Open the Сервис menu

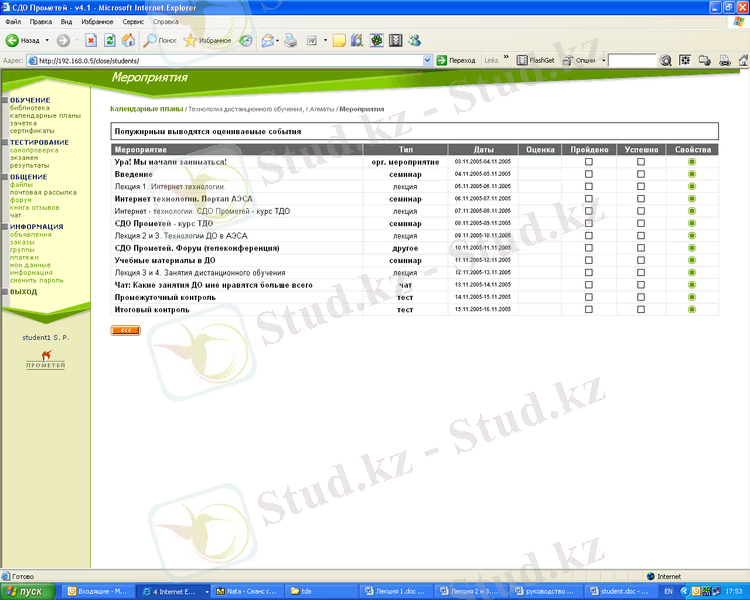[x=133, y=22]
